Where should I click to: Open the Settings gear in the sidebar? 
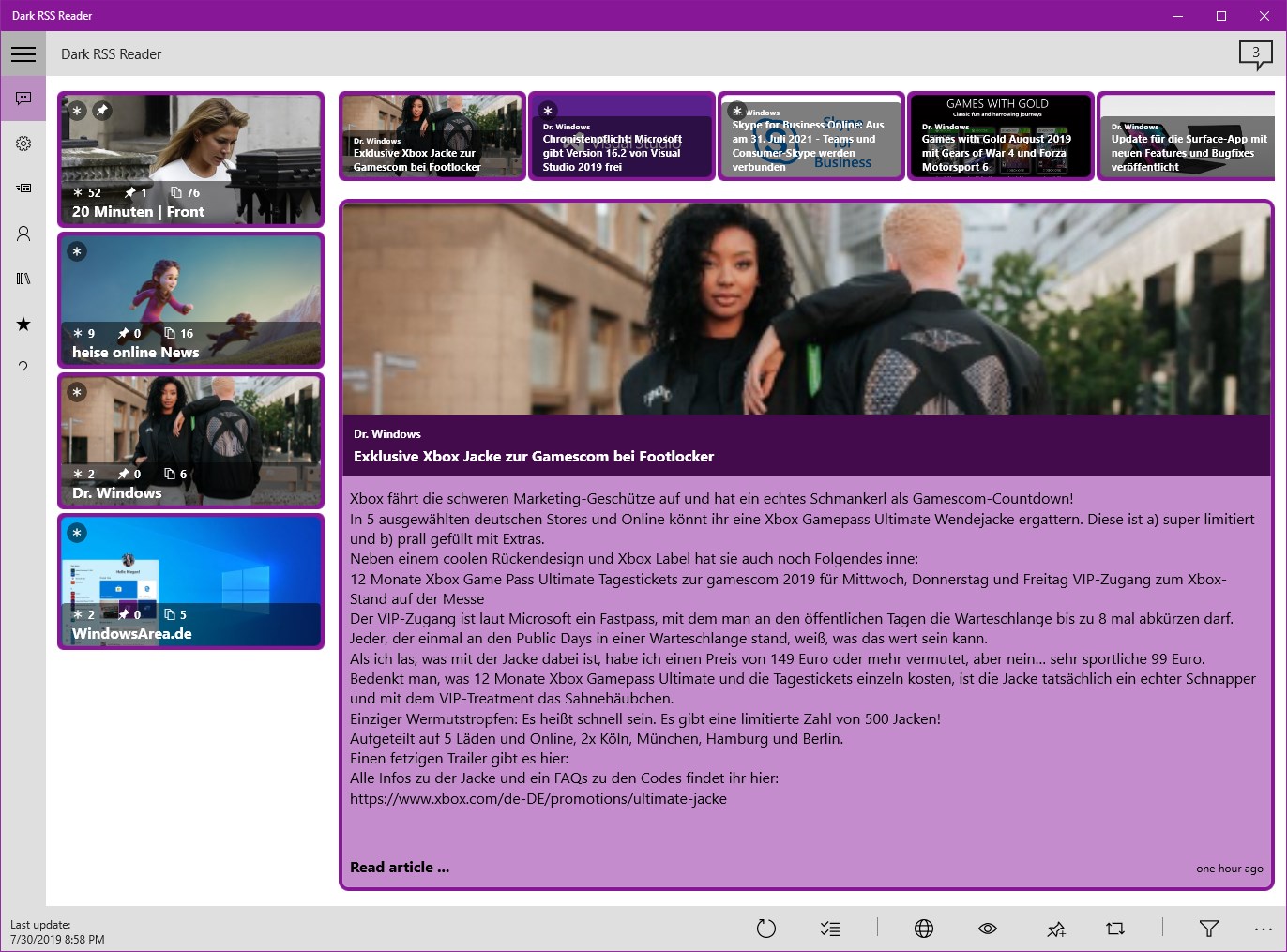coord(23,144)
